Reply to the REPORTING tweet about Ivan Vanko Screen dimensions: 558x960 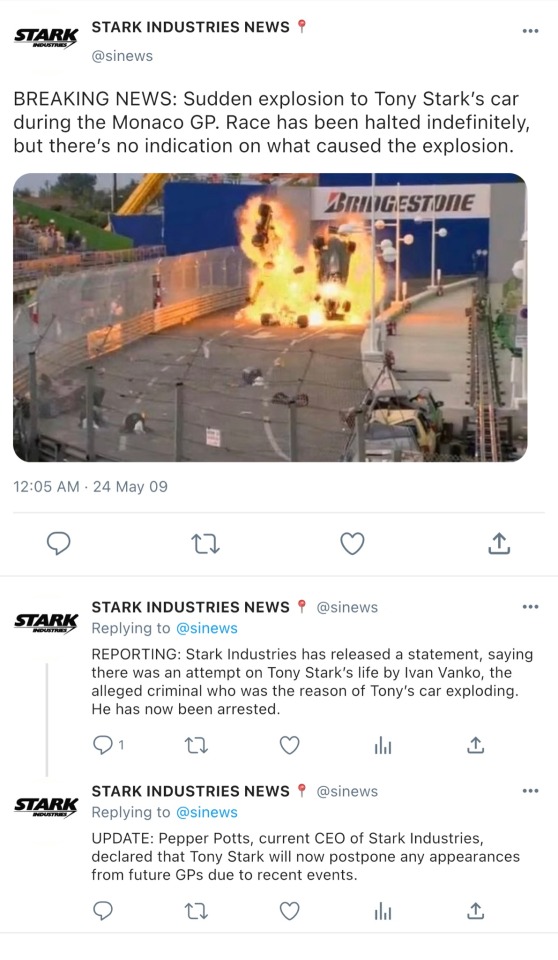click(x=102, y=745)
